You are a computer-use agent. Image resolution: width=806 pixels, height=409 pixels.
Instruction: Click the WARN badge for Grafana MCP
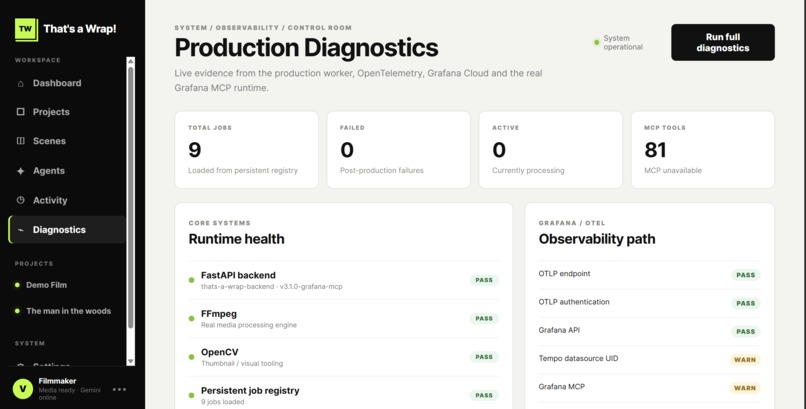pos(745,388)
